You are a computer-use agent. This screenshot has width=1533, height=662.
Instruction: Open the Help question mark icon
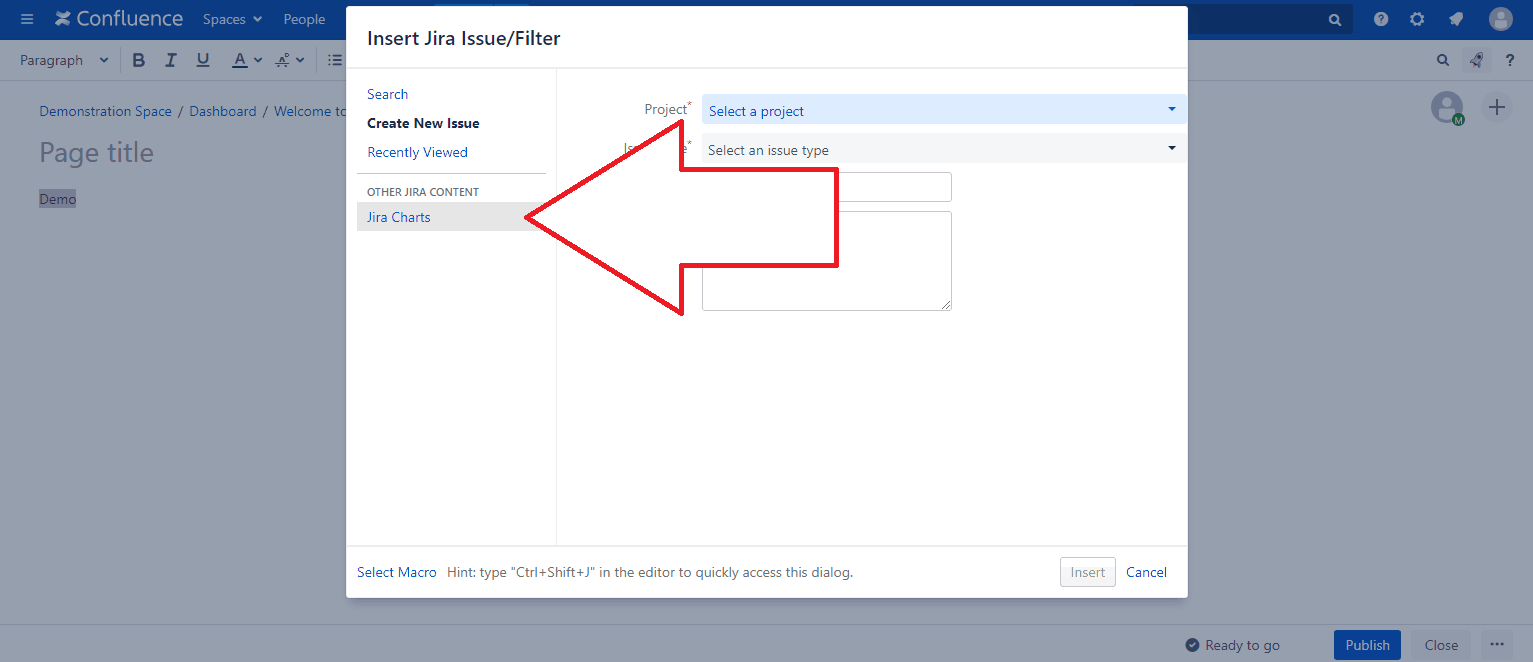(x=1381, y=18)
